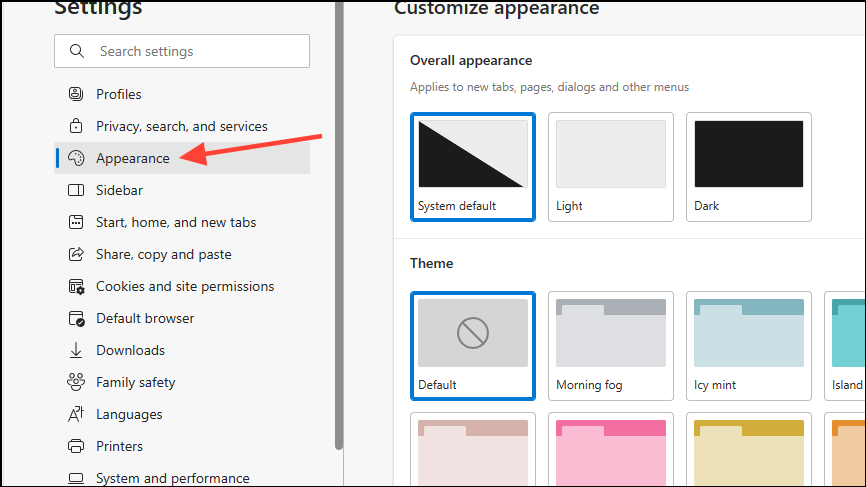This screenshot has height=487, width=866.
Task: Click the Share, copy and paste icon
Action: (76, 254)
